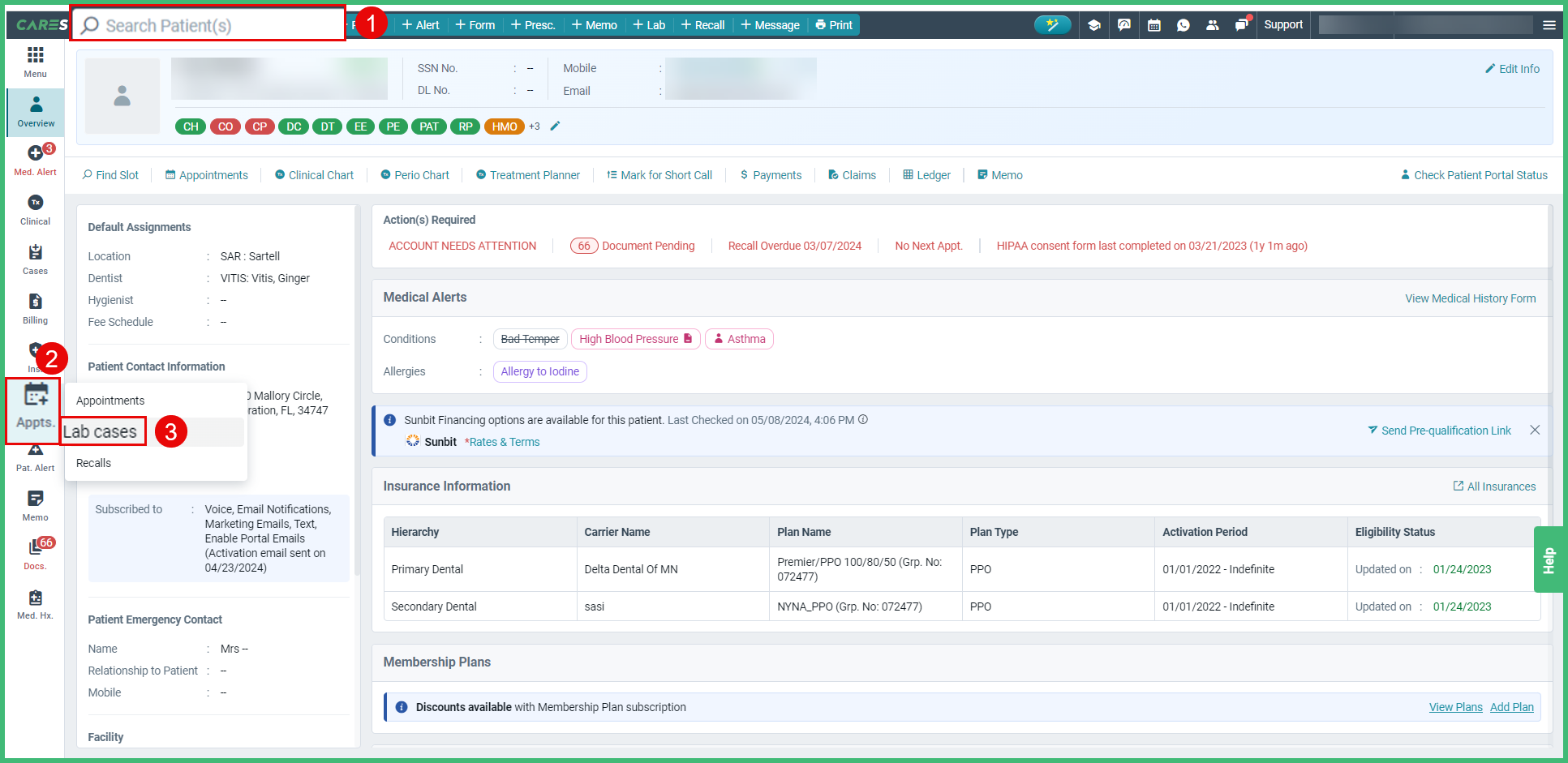The width and height of the screenshot is (1568, 763).
Task: Click the magic wand star button
Action: point(1052,25)
